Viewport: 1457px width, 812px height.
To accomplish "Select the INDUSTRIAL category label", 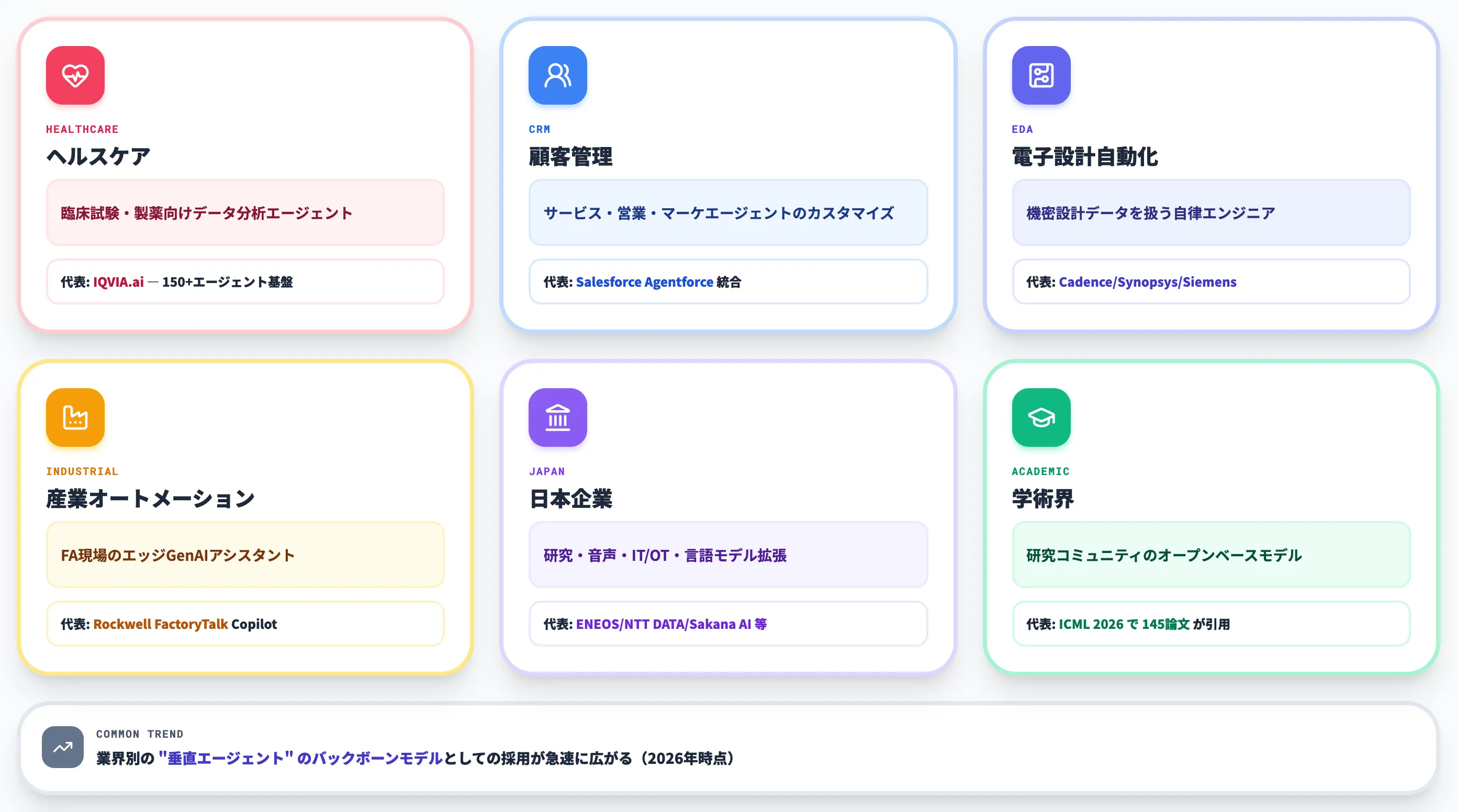I will 82,471.
